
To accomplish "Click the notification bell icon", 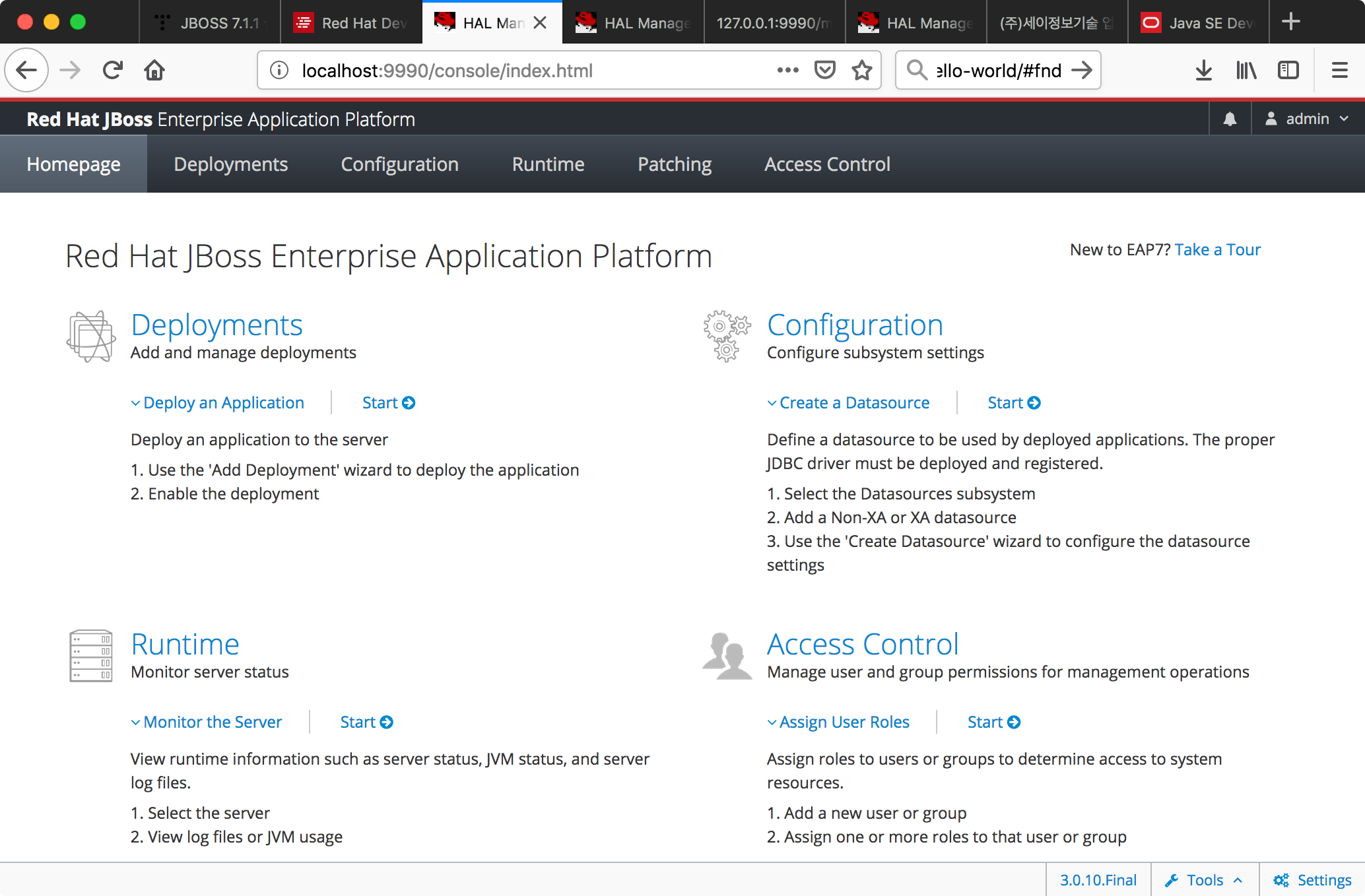I will pos(1230,119).
